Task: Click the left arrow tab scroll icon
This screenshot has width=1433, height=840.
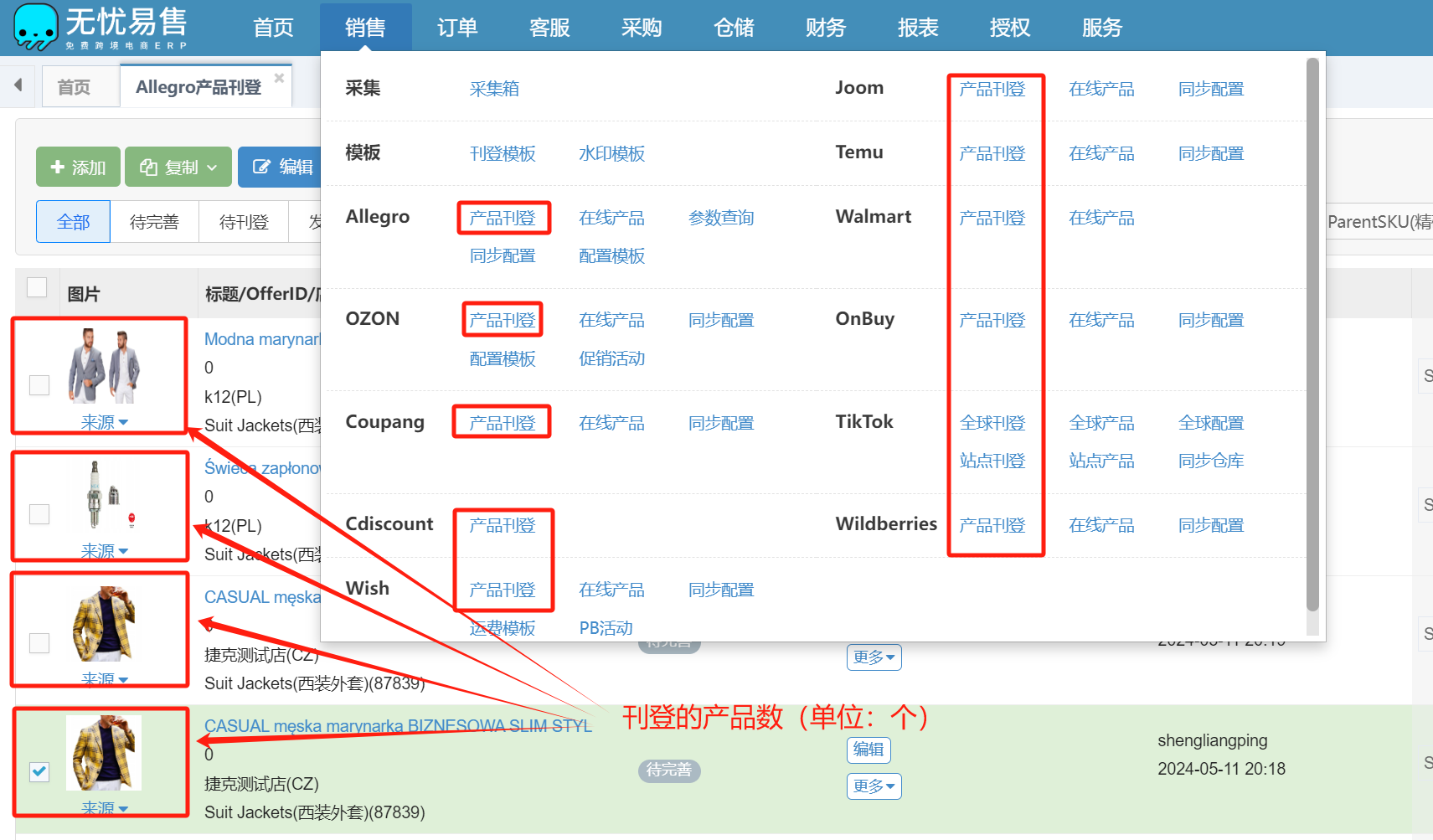Action: [18, 85]
